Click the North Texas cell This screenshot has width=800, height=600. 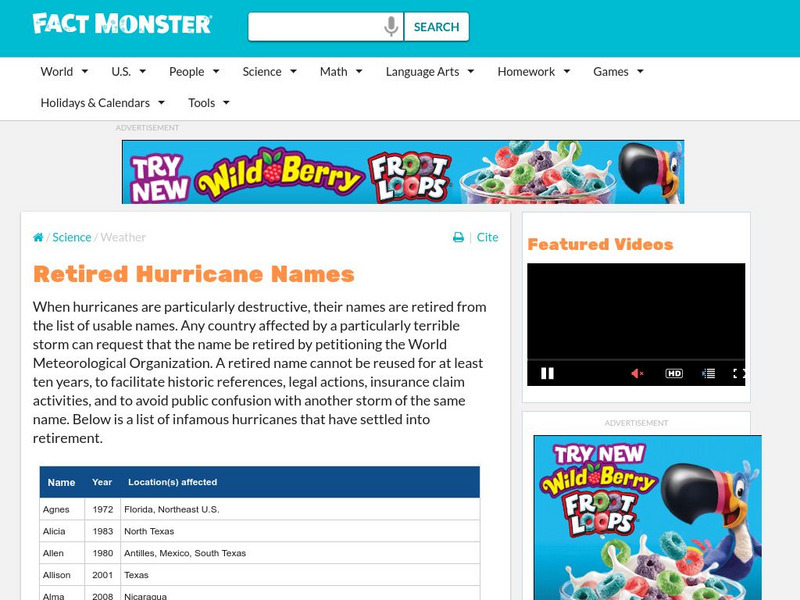click(x=300, y=531)
